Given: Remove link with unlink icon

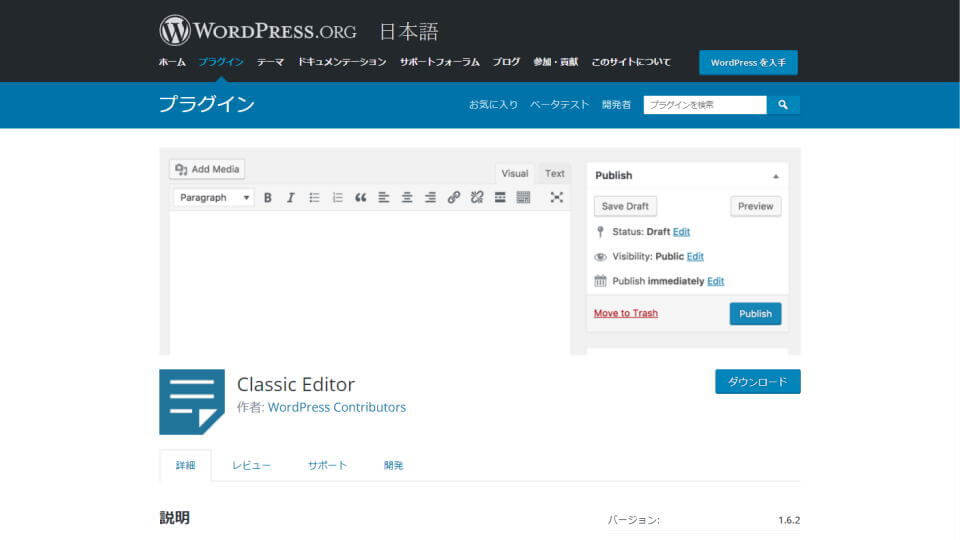Looking at the screenshot, I should (x=477, y=198).
